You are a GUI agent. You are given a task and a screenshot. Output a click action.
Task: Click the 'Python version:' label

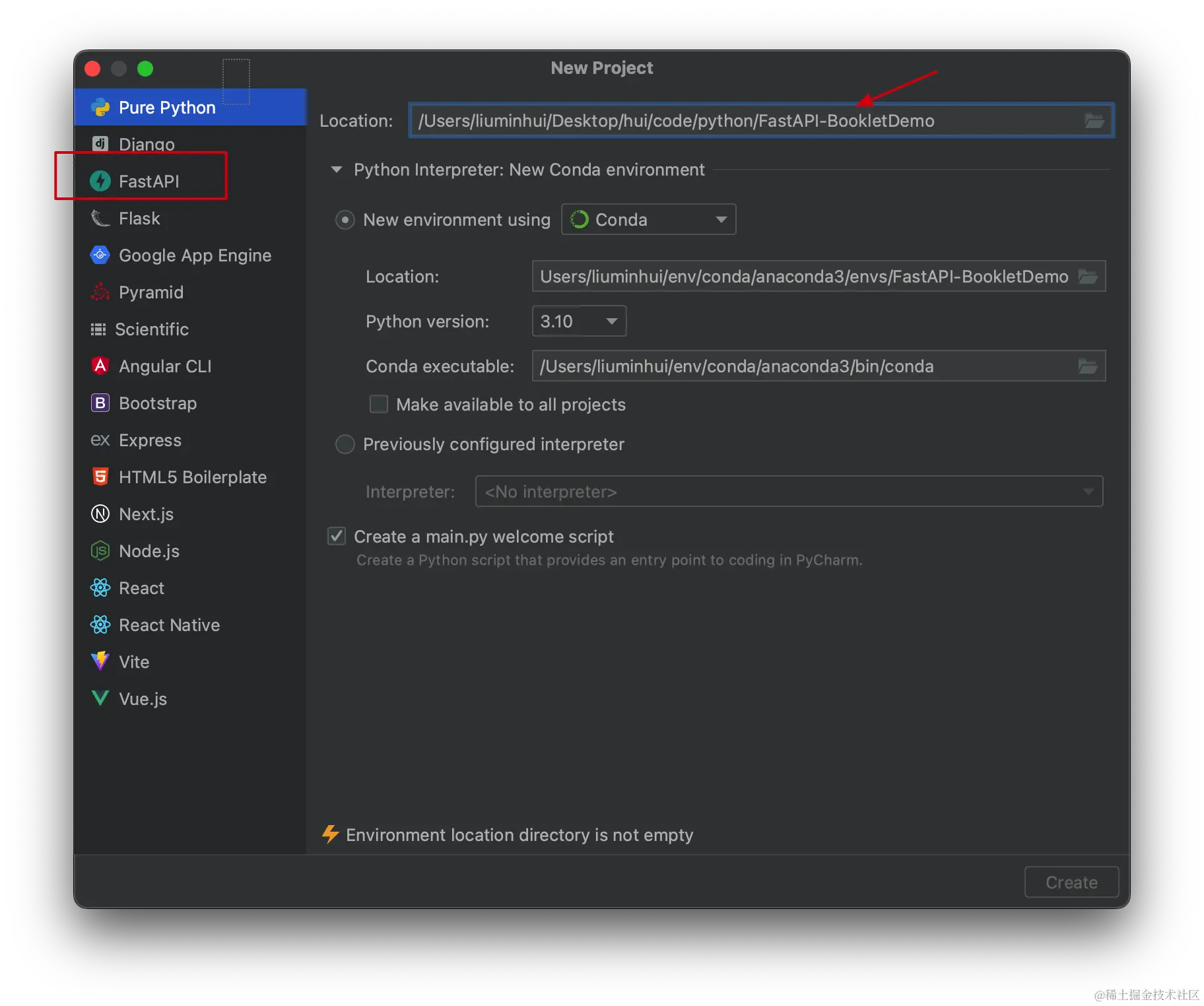point(427,321)
